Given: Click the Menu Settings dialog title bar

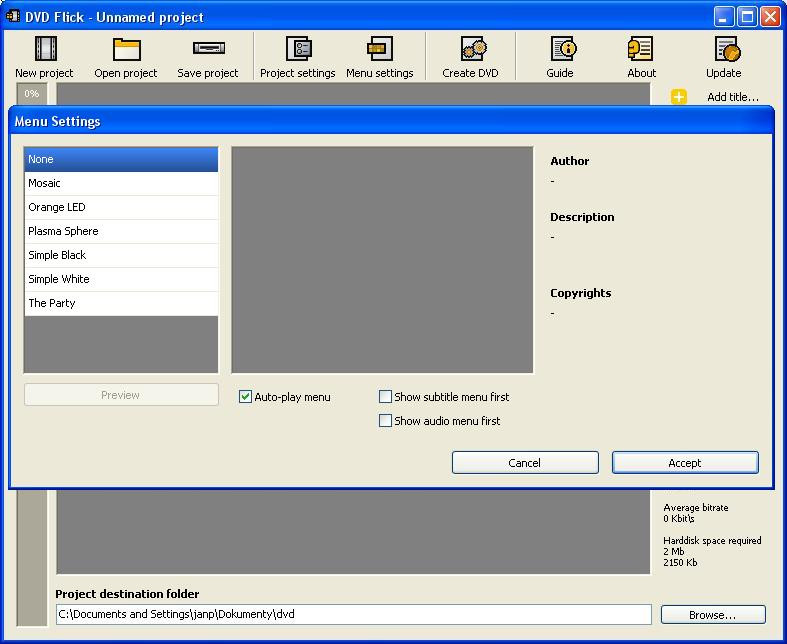Looking at the screenshot, I should pos(391,121).
